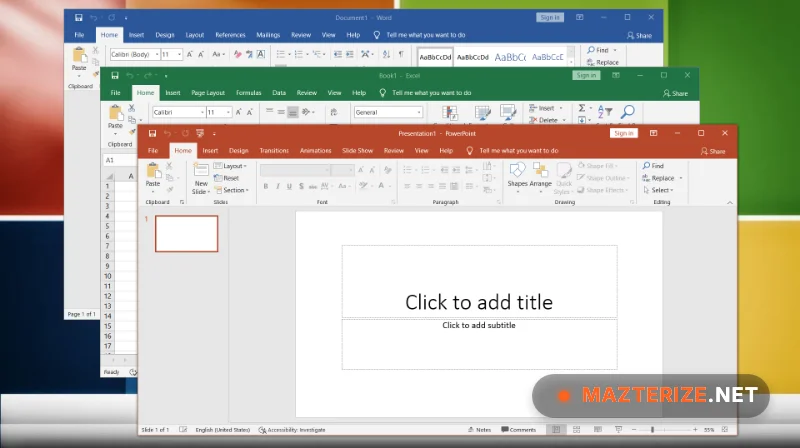Image resolution: width=800 pixels, height=448 pixels.
Task: Click English (United States) language indicator
Action: coord(222,430)
